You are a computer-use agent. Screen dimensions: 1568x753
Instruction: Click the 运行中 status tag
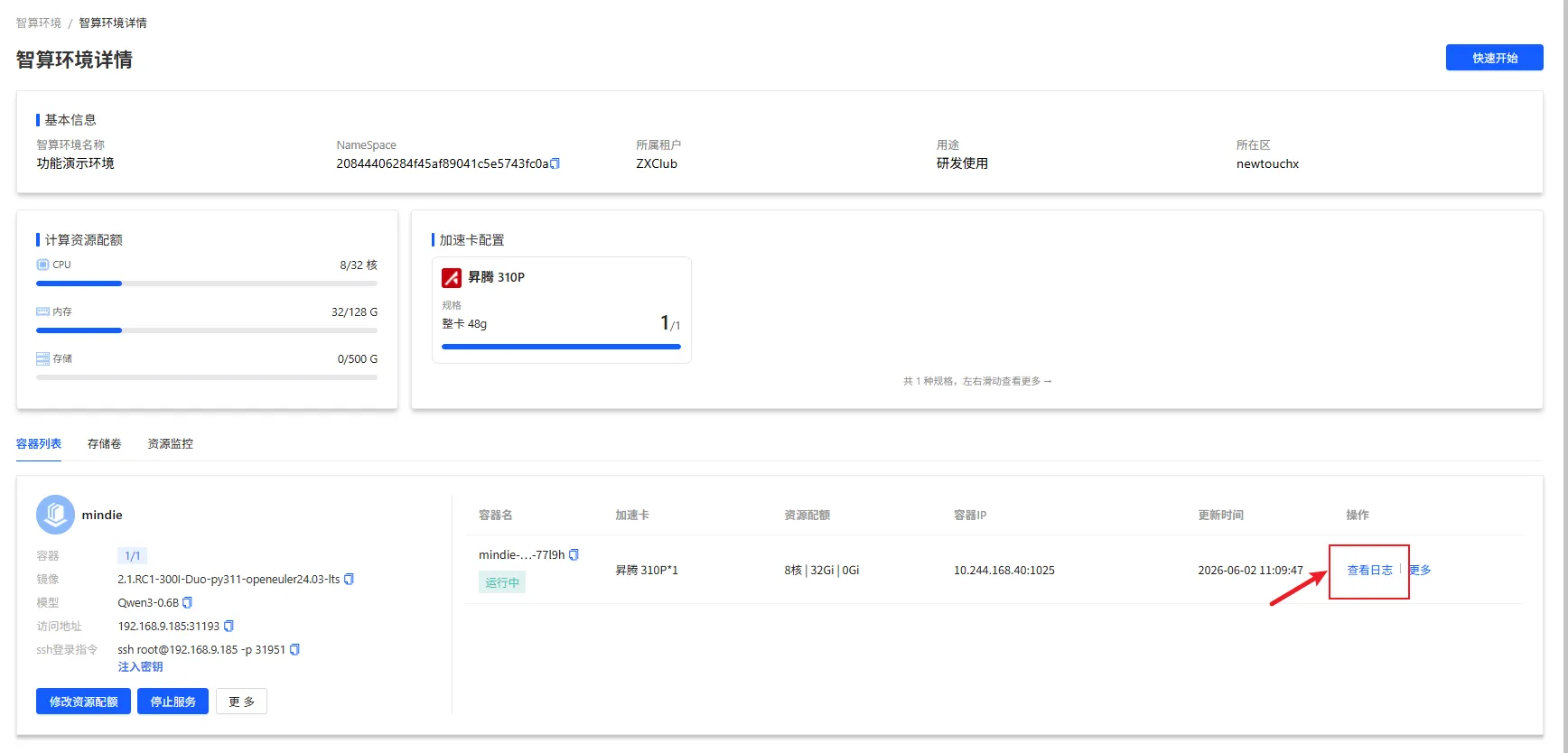pyautogui.click(x=502, y=582)
